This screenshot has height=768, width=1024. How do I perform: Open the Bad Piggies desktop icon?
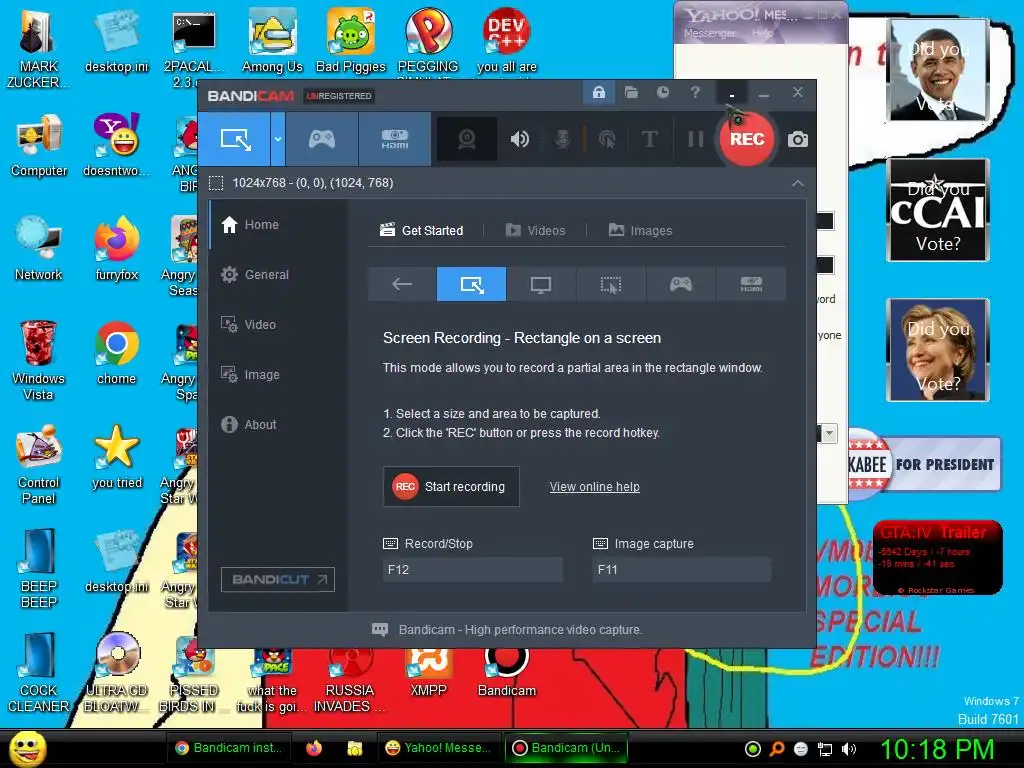click(351, 40)
